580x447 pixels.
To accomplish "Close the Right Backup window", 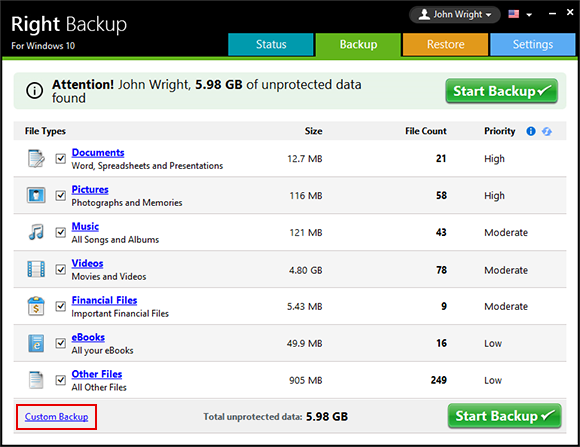I will (x=570, y=13).
